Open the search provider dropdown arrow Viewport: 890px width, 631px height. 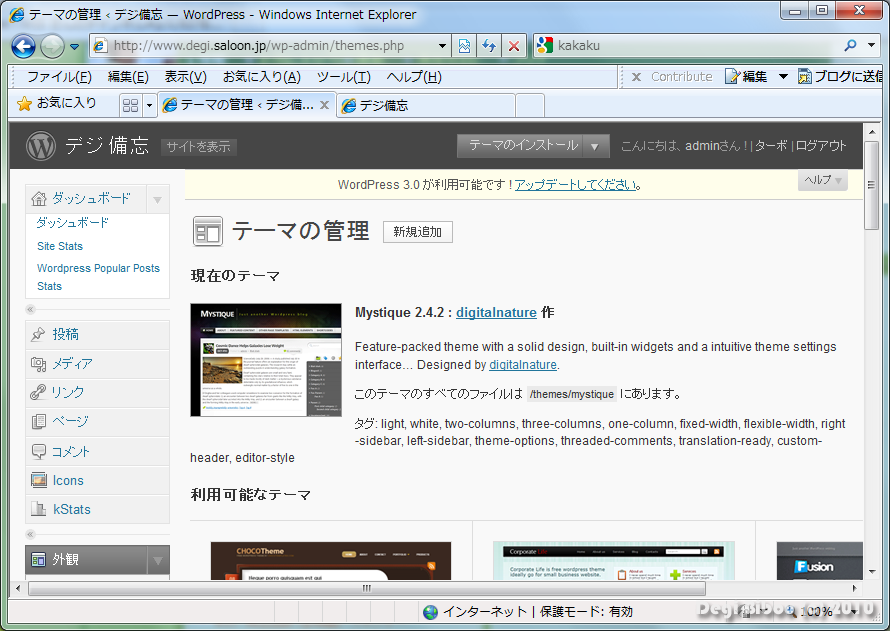[871, 45]
